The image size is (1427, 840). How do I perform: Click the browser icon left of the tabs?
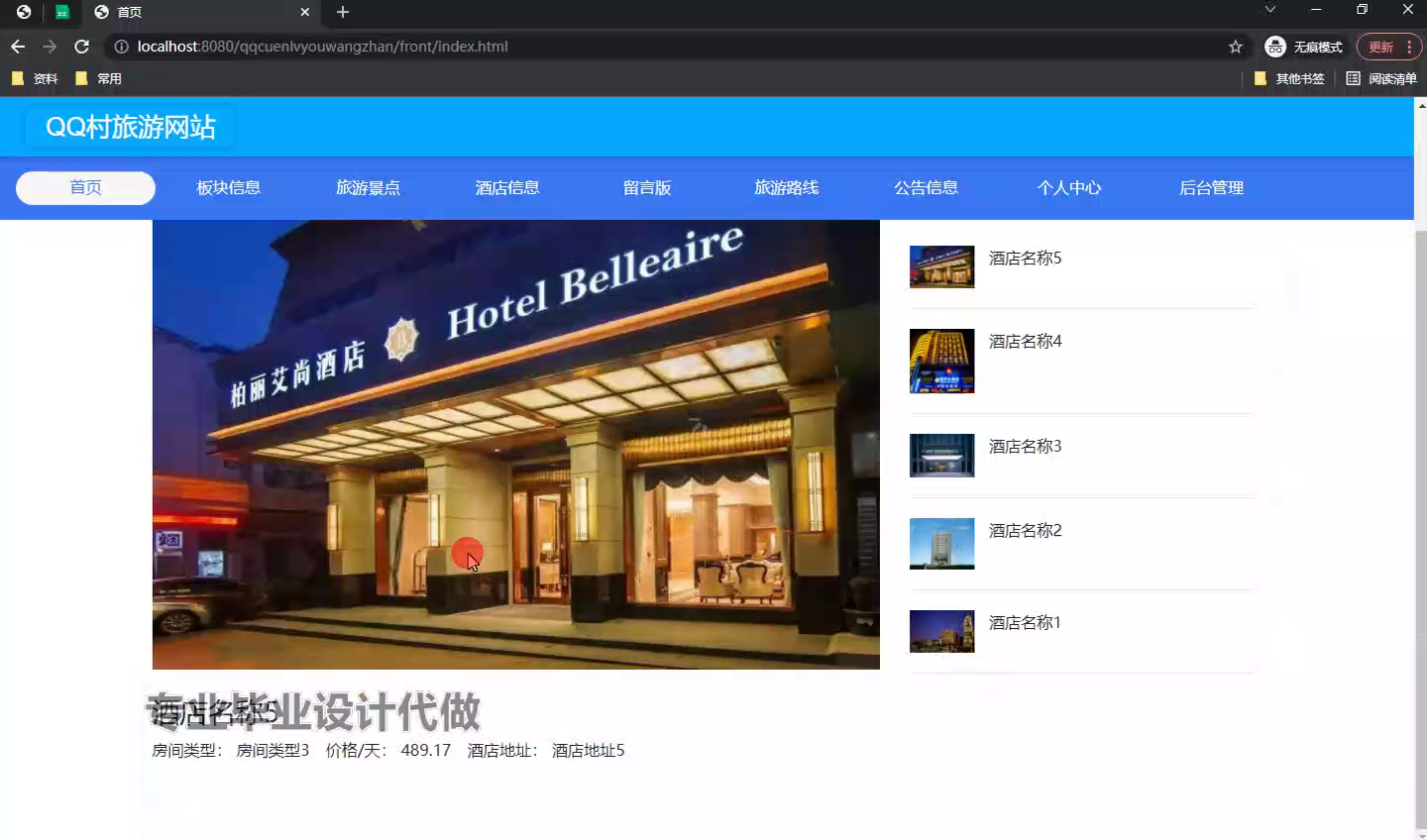(x=24, y=12)
